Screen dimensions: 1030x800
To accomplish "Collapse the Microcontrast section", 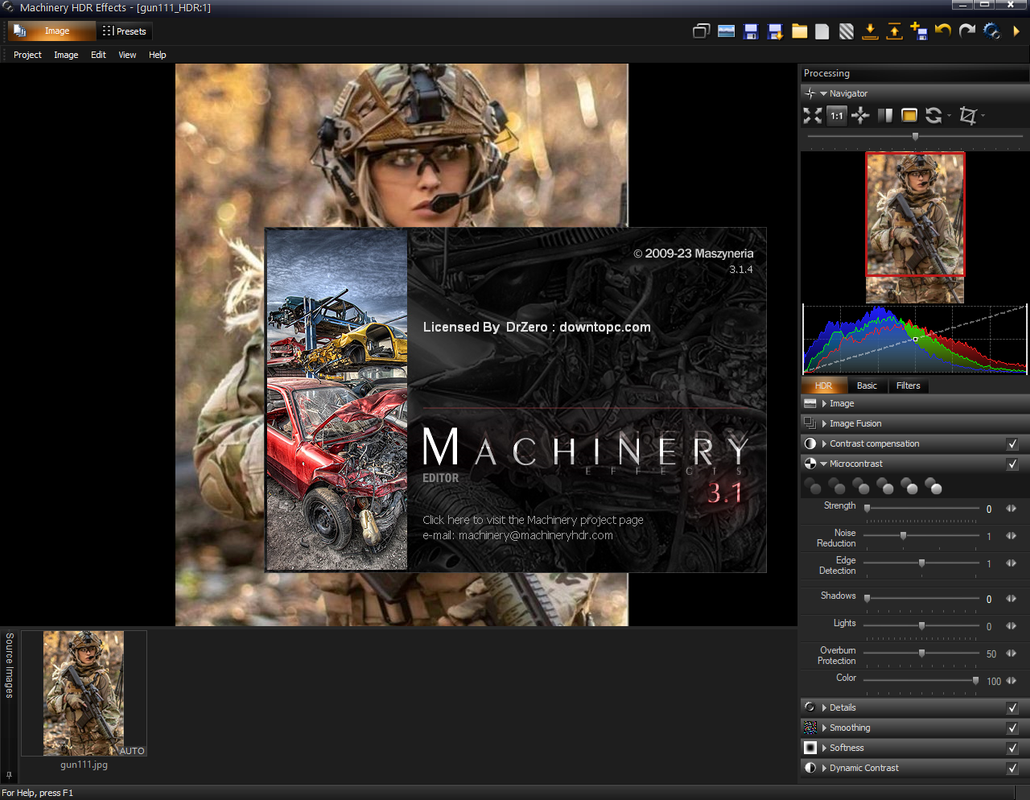I will [x=823, y=464].
